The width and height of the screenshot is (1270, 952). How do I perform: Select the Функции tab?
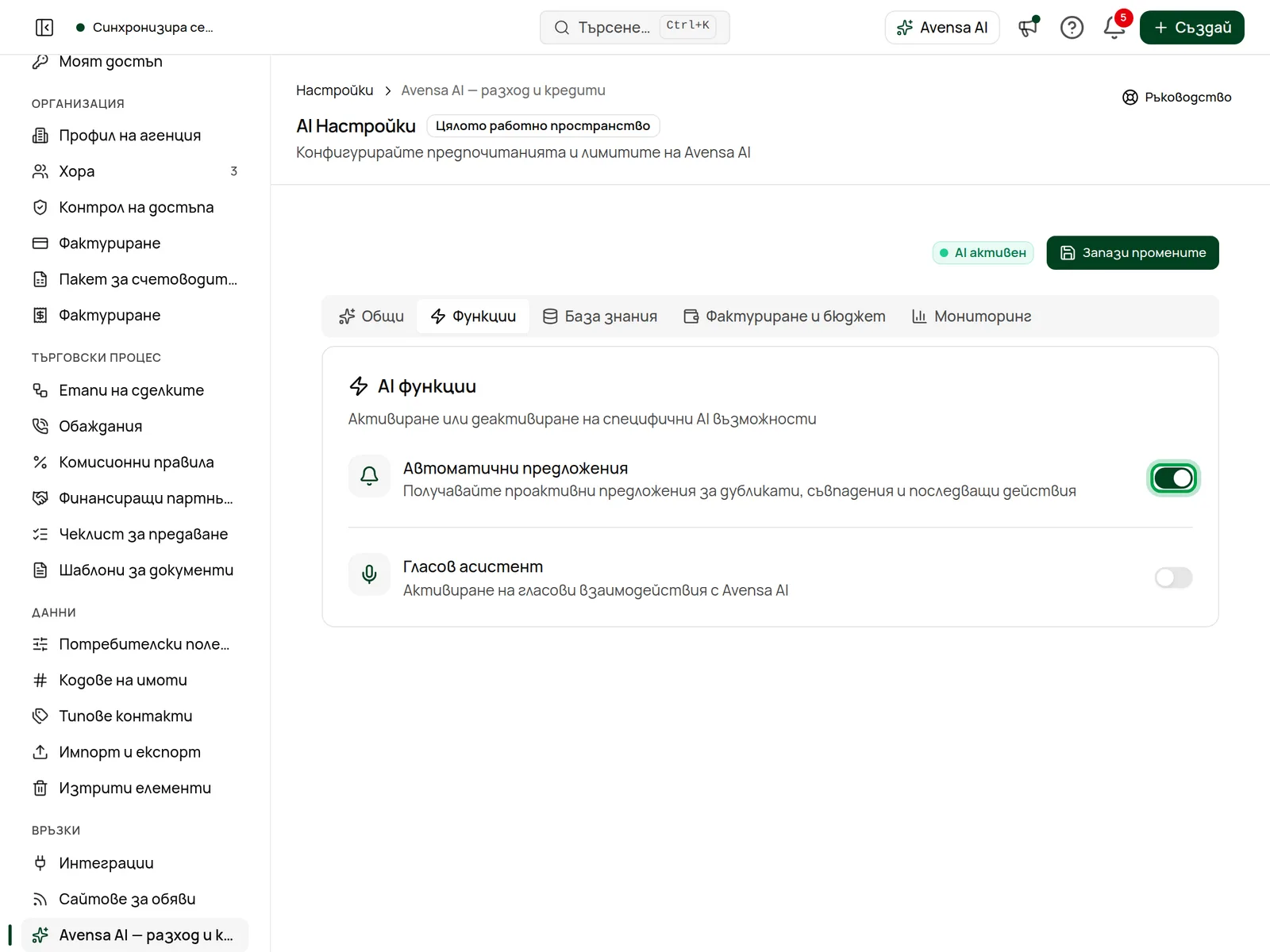473,317
